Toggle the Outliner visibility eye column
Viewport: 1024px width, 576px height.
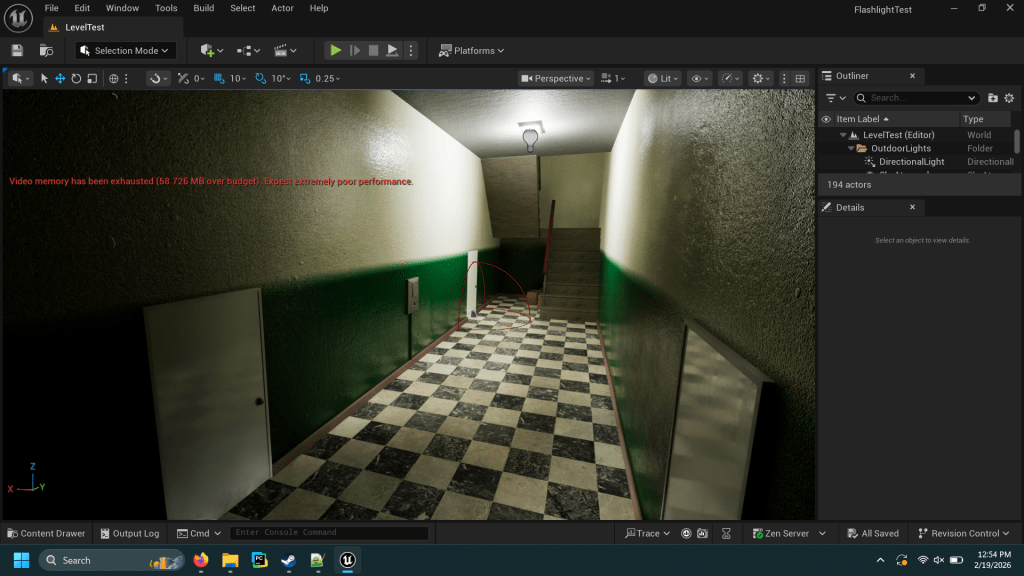[x=826, y=119]
